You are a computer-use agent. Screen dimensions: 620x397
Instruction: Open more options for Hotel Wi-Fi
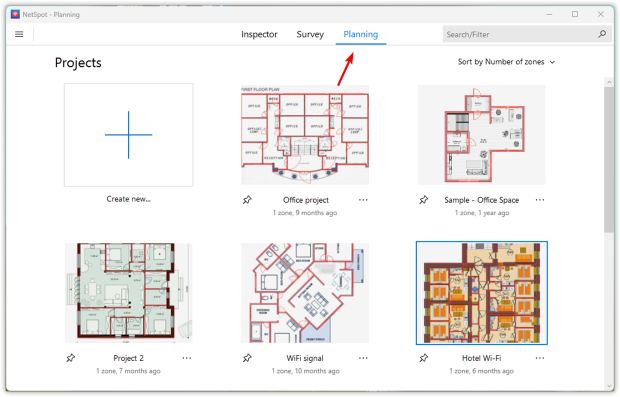540,358
